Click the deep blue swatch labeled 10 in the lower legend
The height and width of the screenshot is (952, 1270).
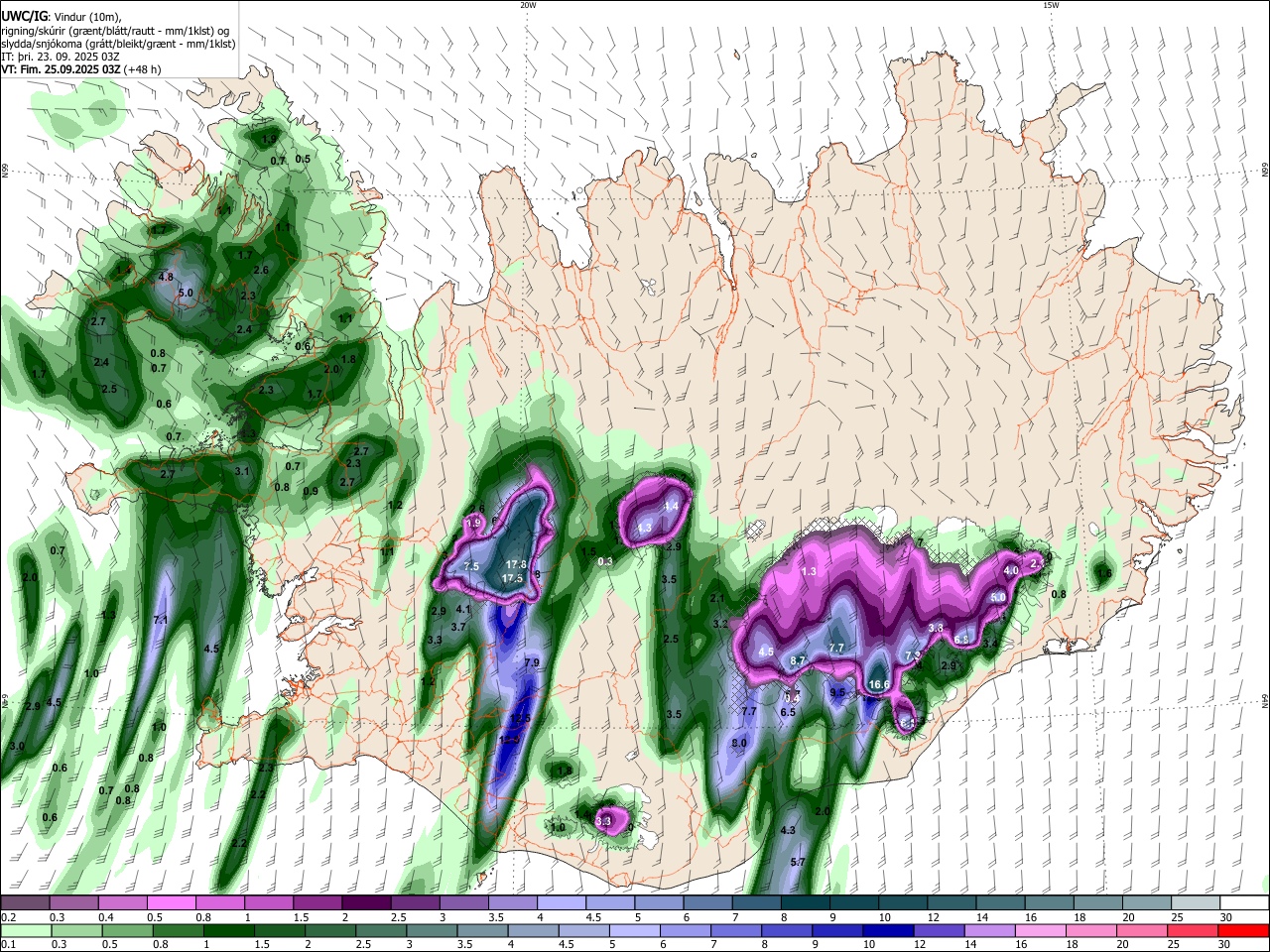tap(887, 930)
